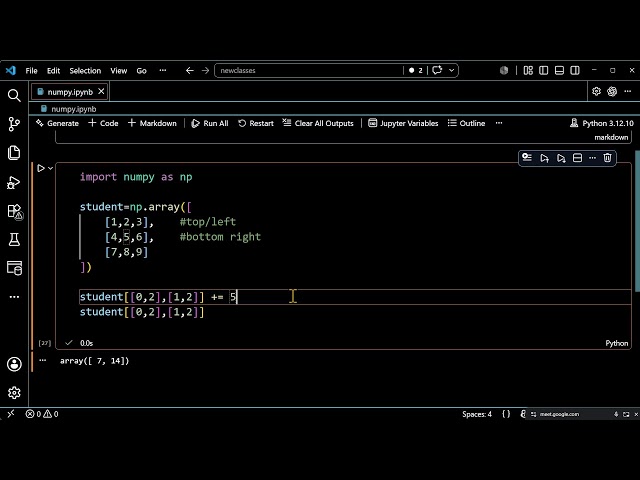This screenshot has height=480, width=640.
Task: Open the Manage gear at bottom left
Action: (x=14, y=393)
